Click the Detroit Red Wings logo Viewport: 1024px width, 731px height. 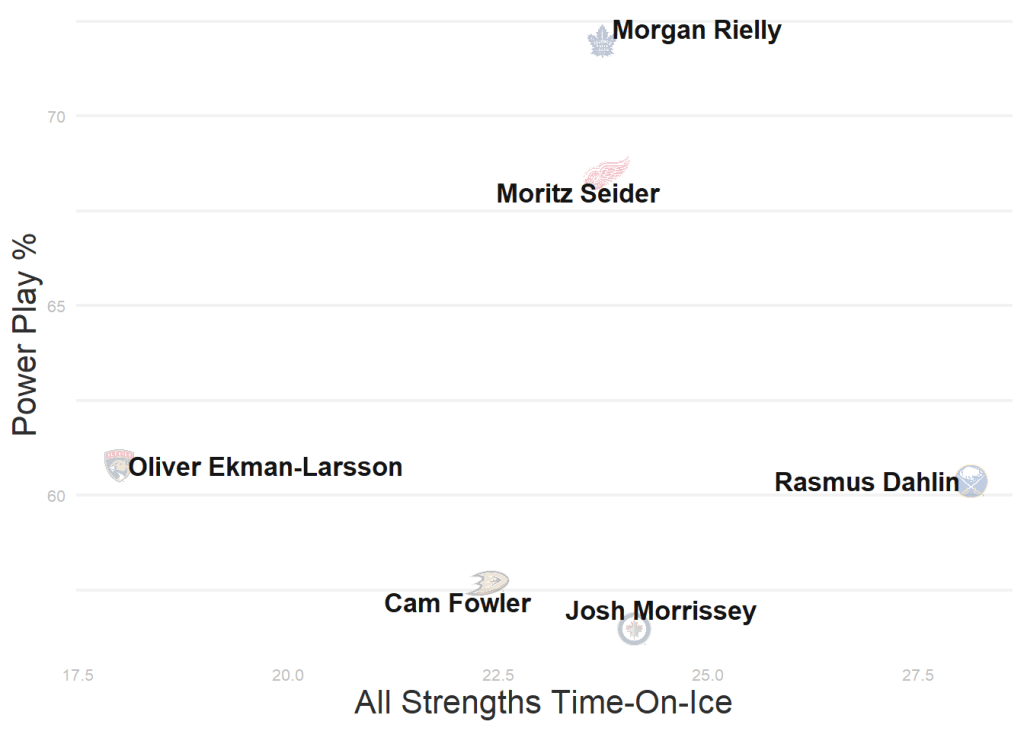(606, 170)
